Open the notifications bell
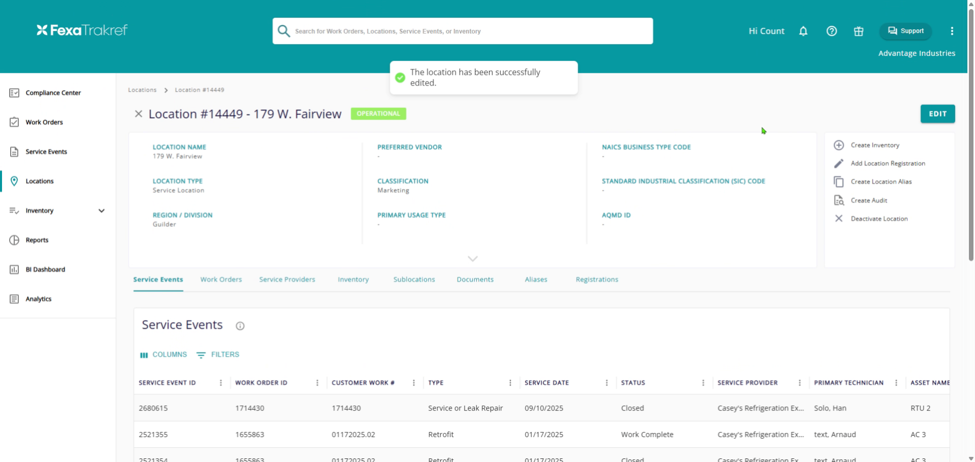Image resolution: width=975 pixels, height=462 pixels. (x=803, y=31)
